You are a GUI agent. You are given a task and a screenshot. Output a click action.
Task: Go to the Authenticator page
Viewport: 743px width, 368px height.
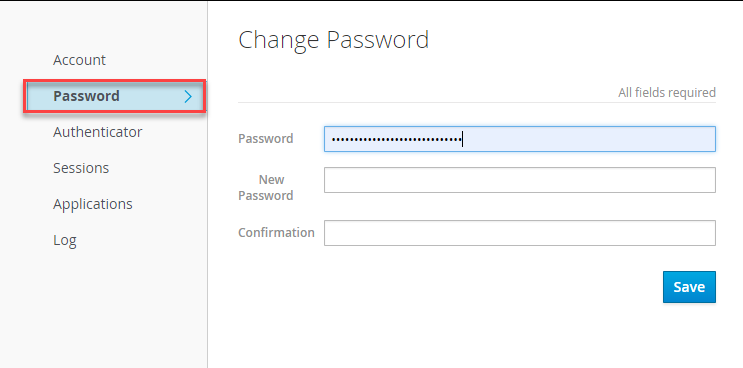click(x=98, y=132)
